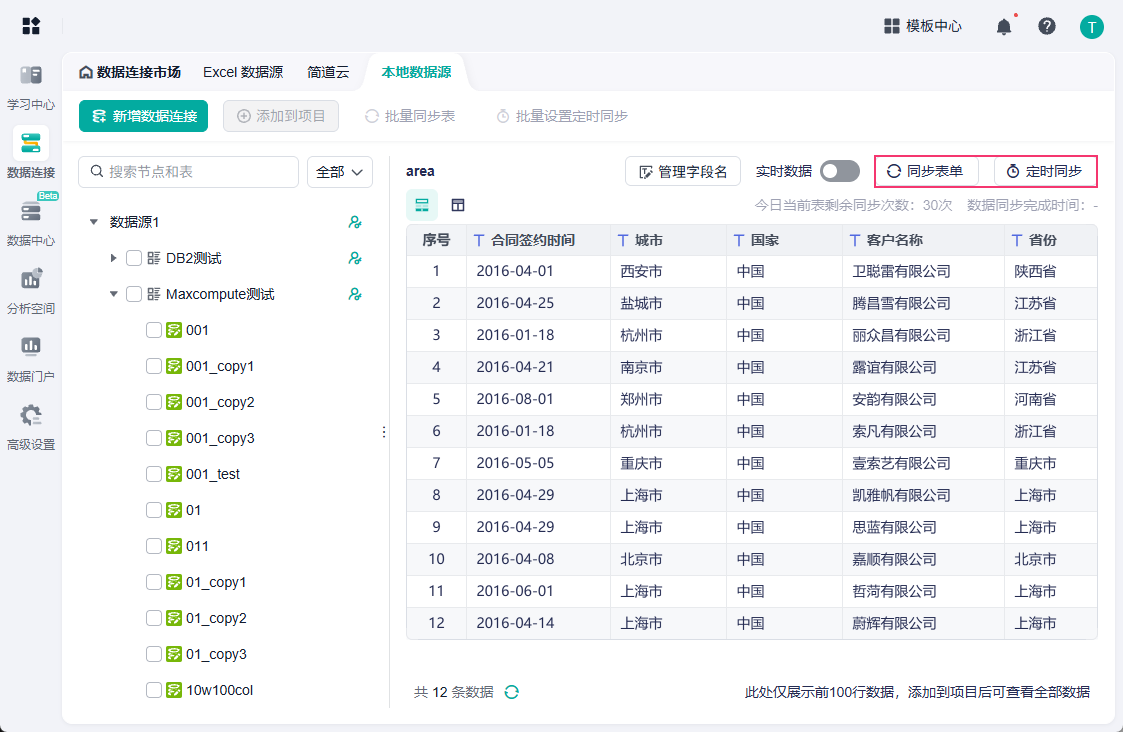Collapse the 数据源1 tree node

[94, 222]
